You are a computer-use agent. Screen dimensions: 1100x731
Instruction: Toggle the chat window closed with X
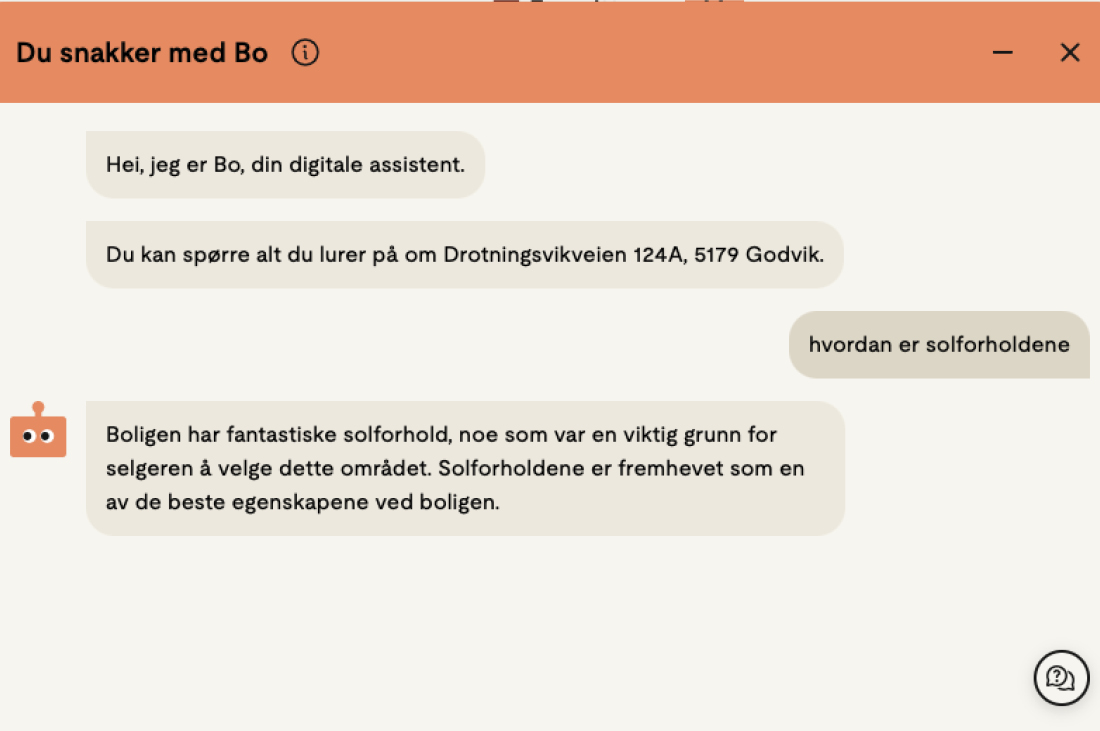1070,52
